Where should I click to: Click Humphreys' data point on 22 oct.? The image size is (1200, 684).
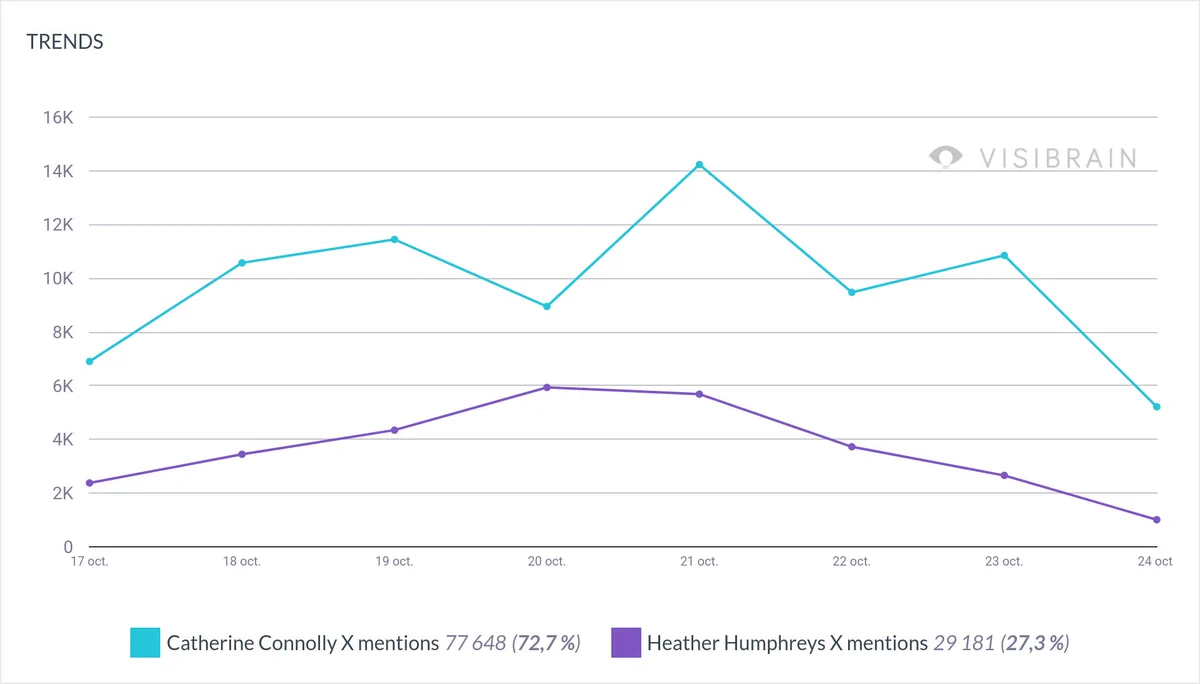pyautogui.click(x=852, y=447)
